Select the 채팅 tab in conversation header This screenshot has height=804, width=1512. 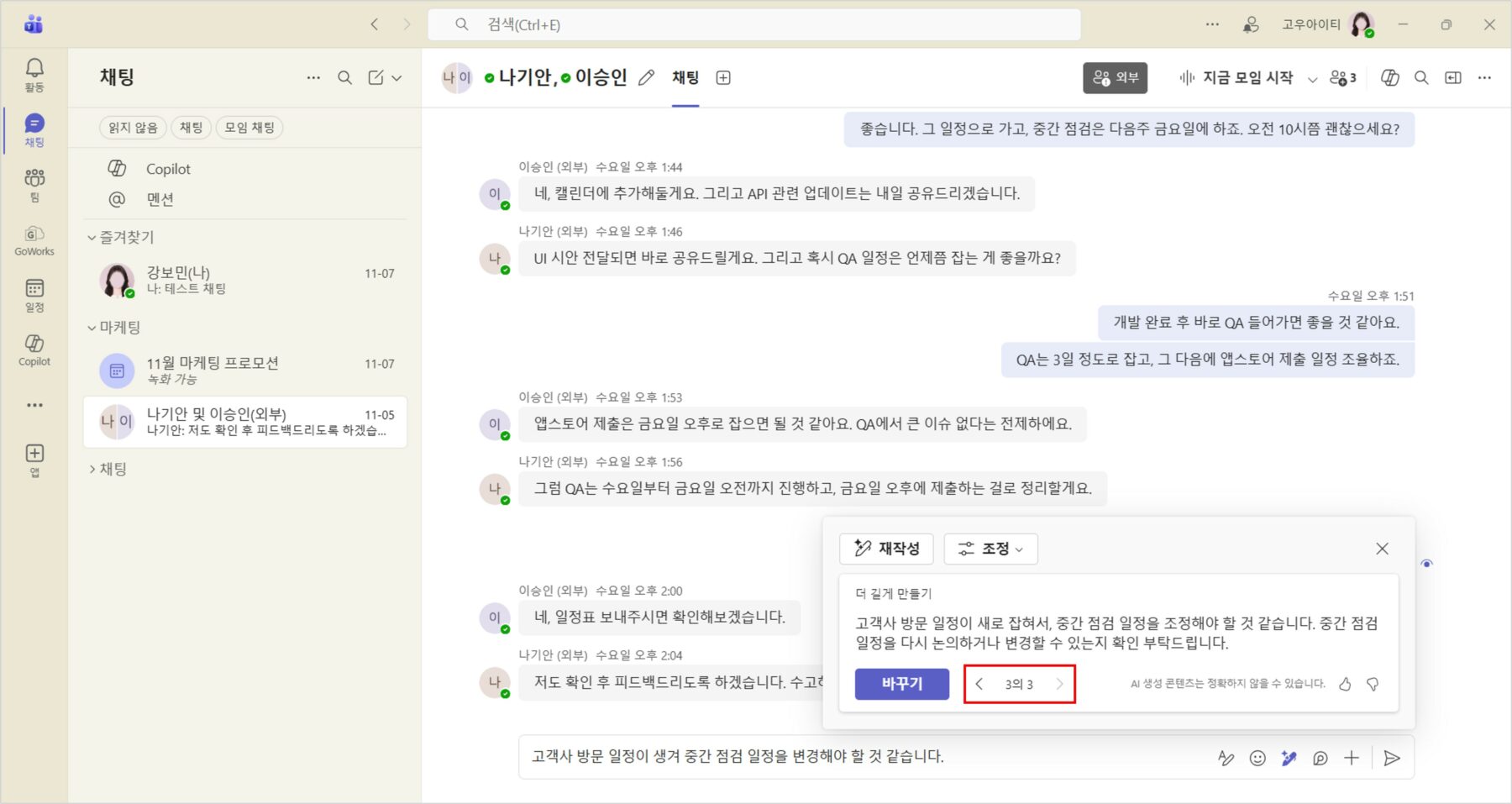click(x=685, y=78)
